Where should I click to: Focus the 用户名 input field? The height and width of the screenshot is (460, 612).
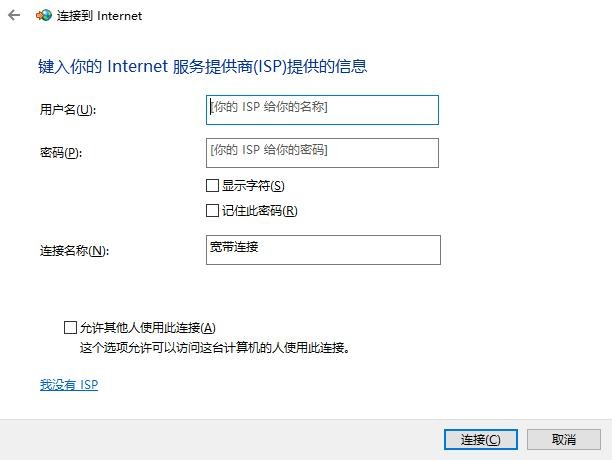tap(321, 109)
